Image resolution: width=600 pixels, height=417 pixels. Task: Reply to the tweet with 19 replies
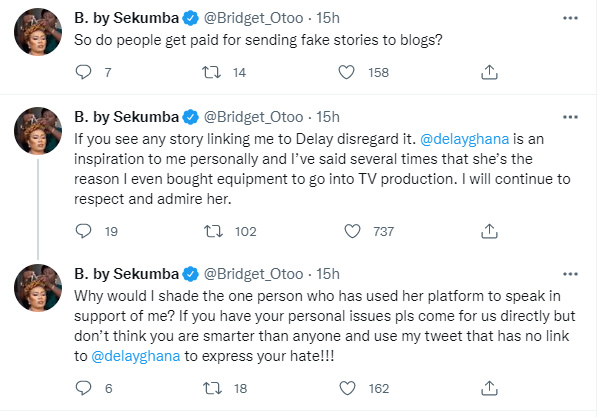tap(83, 231)
